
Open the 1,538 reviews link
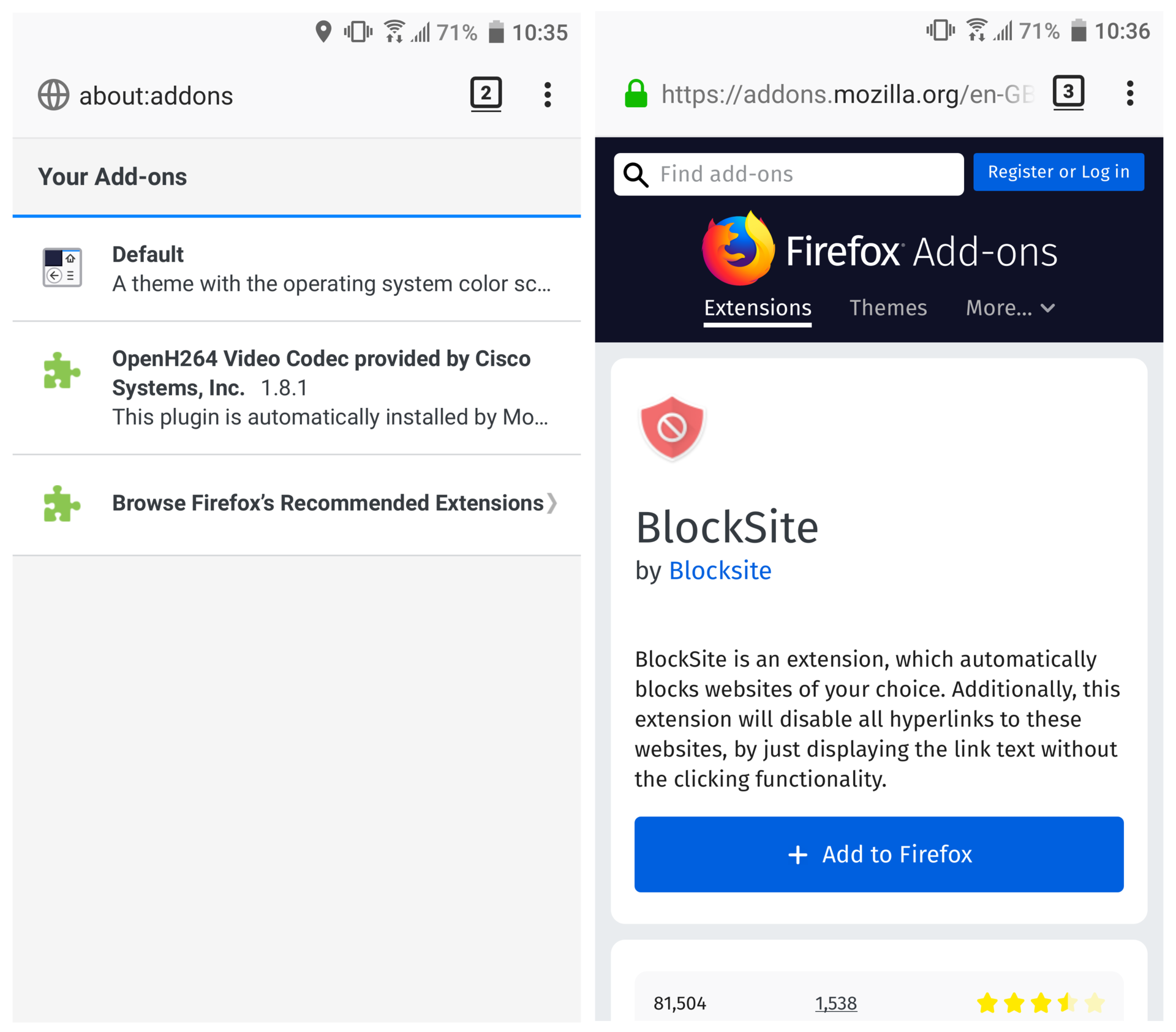835,1003
